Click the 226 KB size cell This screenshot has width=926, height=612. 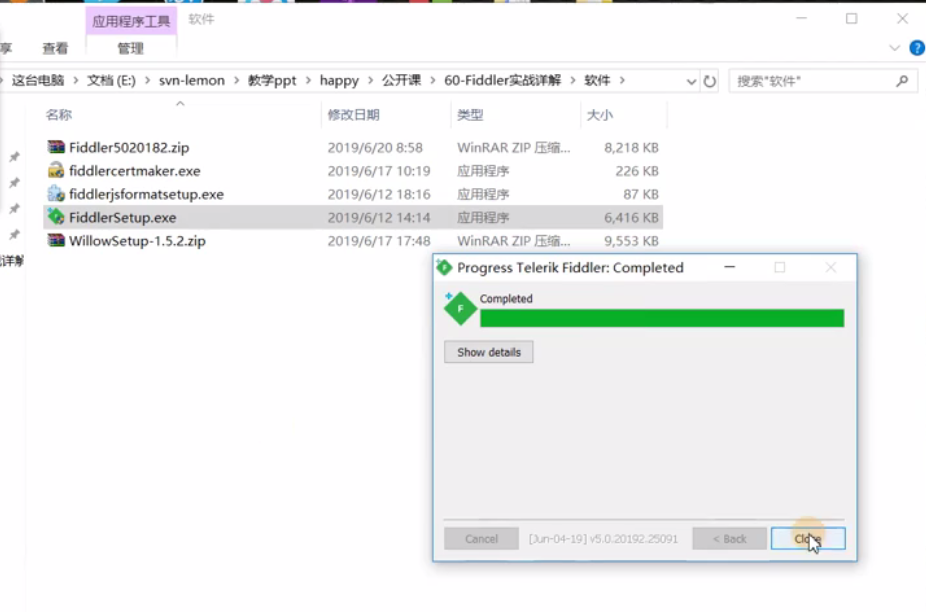[x=637, y=171]
